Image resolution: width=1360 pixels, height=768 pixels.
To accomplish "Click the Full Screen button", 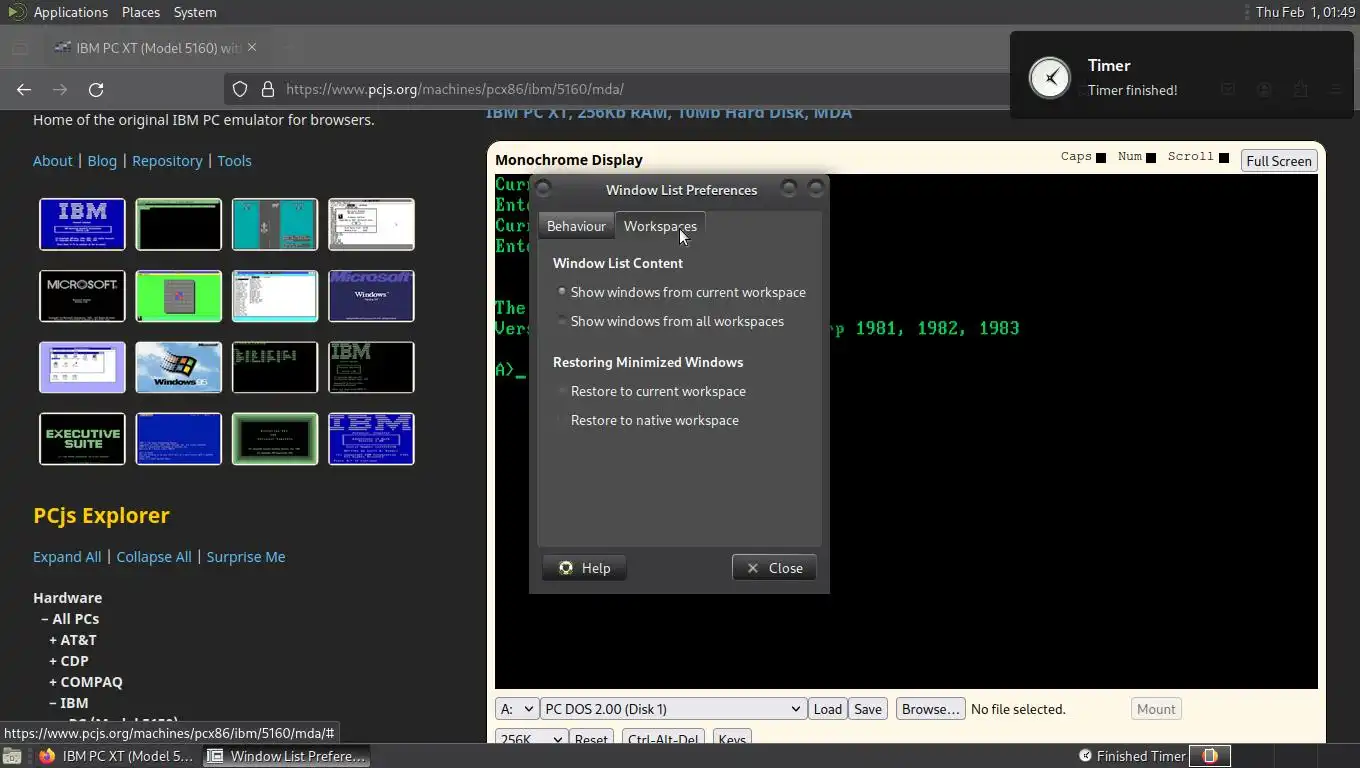I will coord(1279,161).
